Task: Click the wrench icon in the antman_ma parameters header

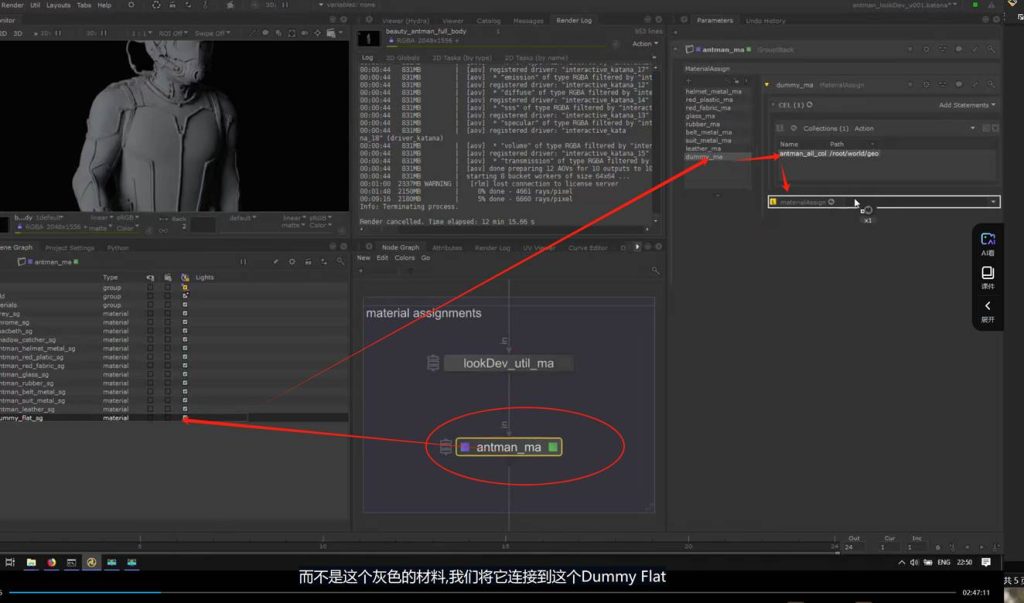Action: pos(971,49)
